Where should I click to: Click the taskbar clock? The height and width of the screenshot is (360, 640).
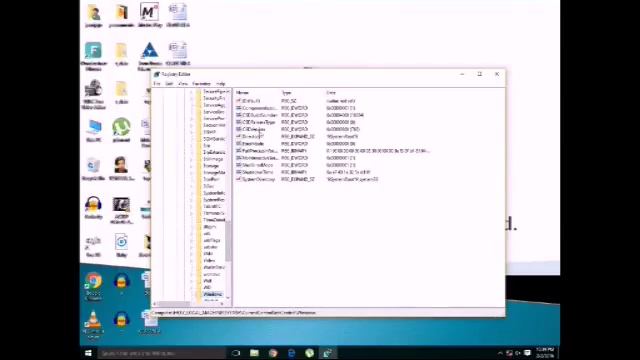(x=545, y=353)
